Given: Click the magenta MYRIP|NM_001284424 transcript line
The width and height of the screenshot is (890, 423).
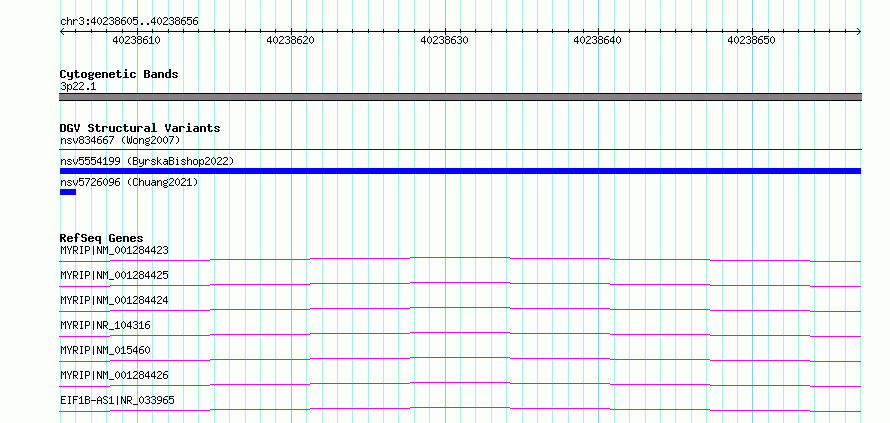Looking at the screenshot, I should click(x=460, y=309).
